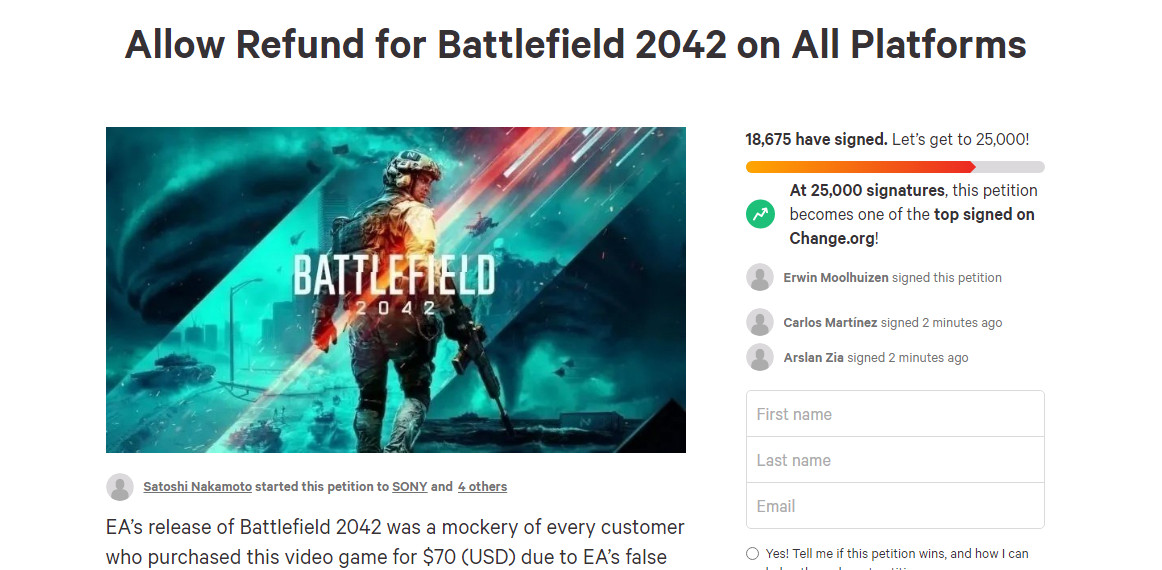Open the Battlefield 2042 petition image
1162x570 pixels.
tap(396, 290)
